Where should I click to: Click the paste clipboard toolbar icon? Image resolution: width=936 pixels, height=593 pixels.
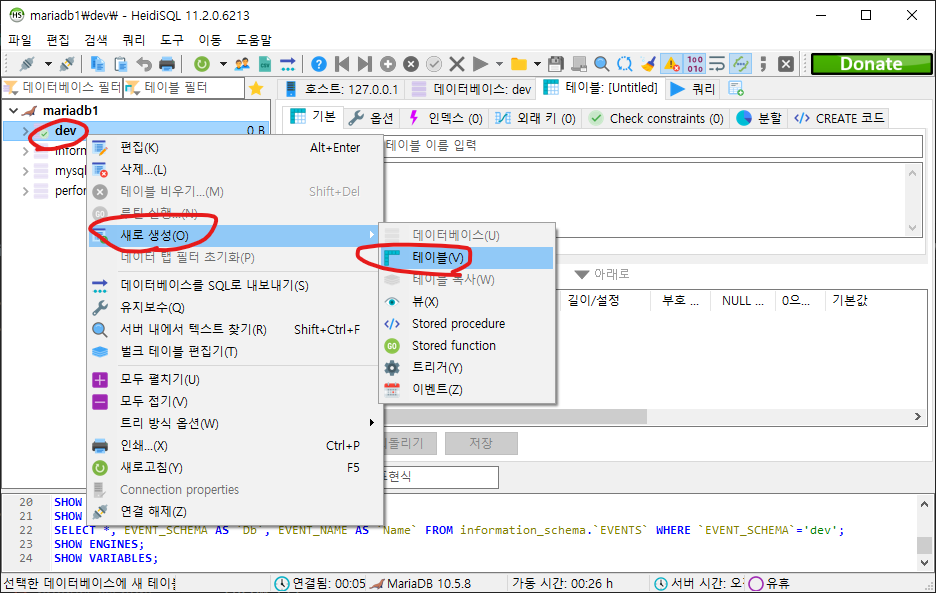pos(121,63)
